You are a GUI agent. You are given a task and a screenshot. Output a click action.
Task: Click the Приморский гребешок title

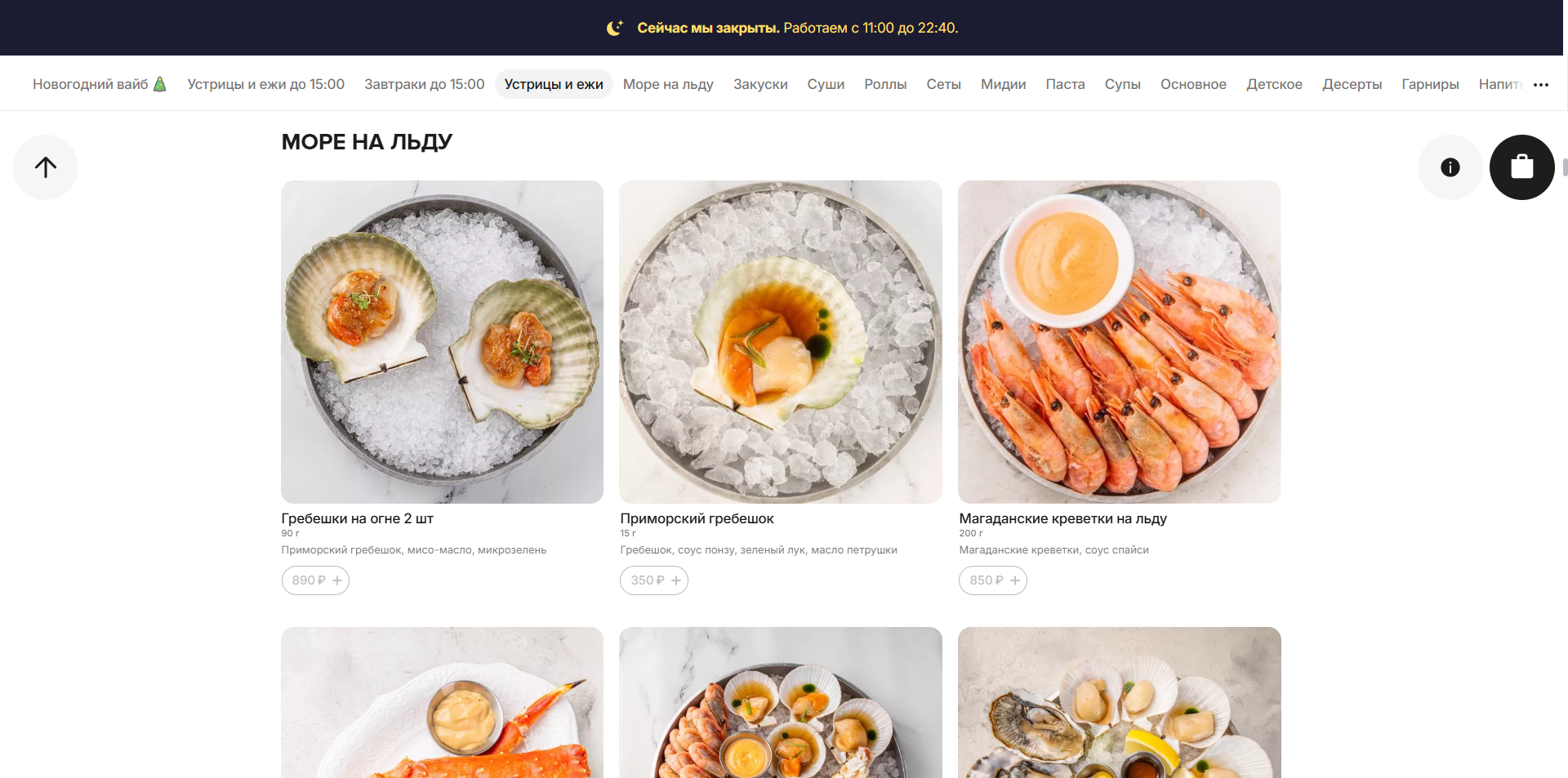697,518
